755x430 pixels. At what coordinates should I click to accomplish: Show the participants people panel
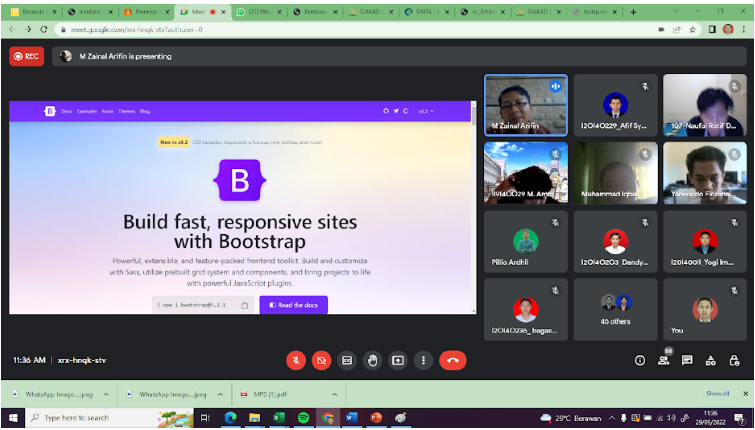[664, 360]
